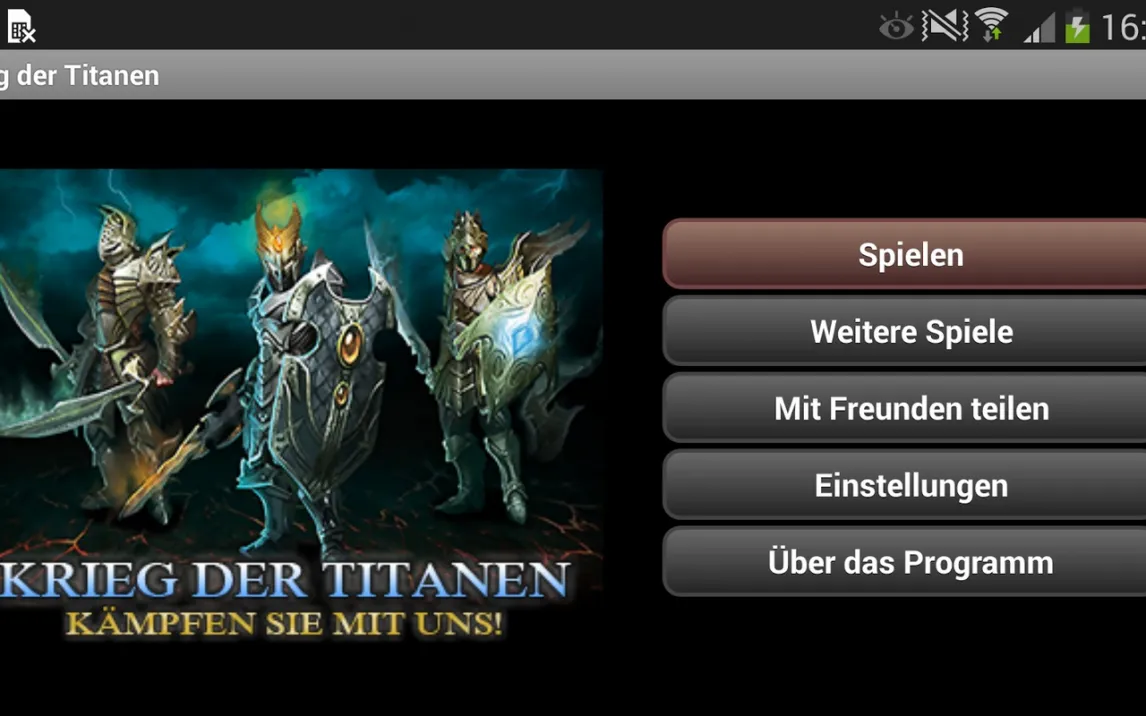
Task: Select Mit Freunden teilen
Action: (905, 408)
